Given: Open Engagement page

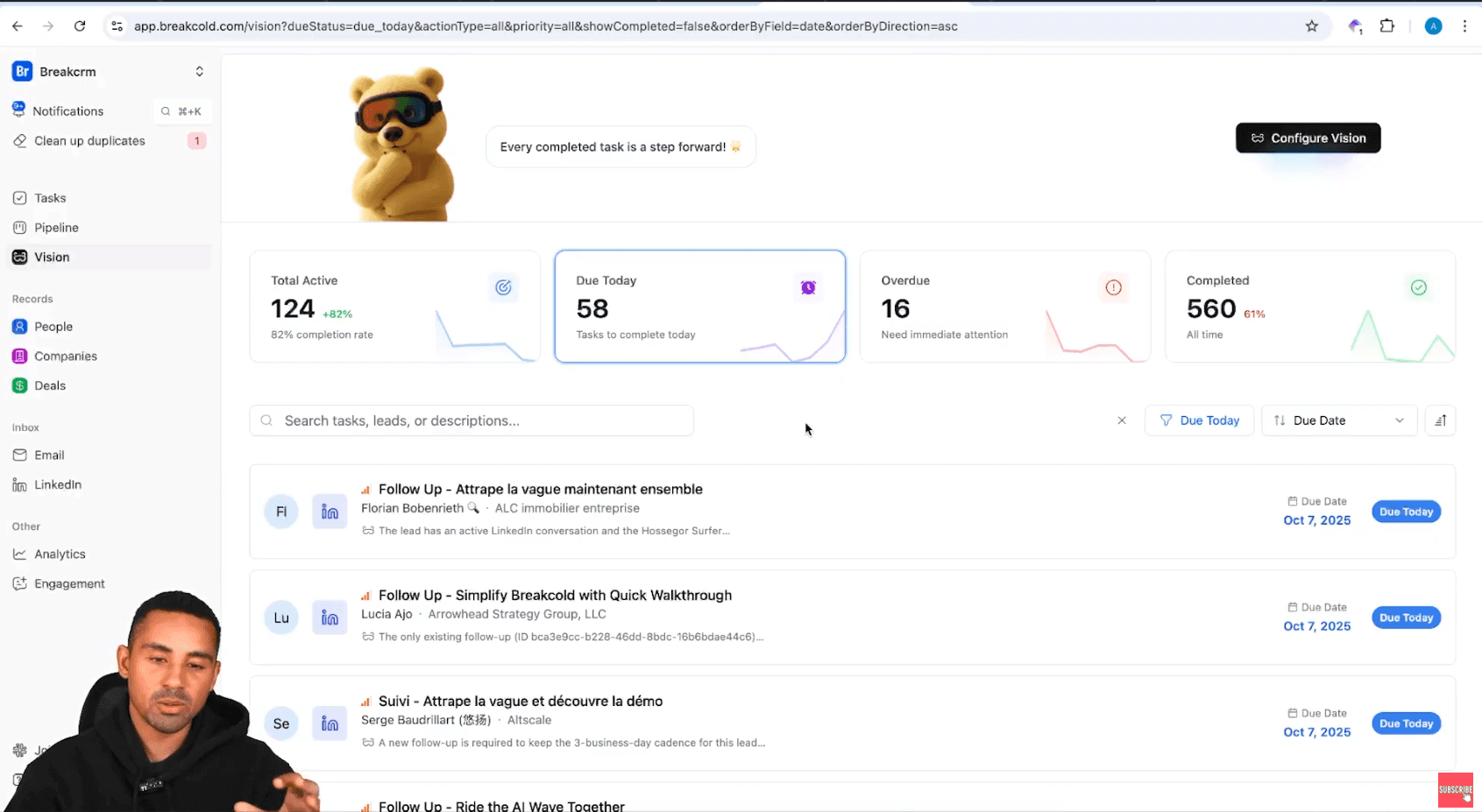Looking at the screenshot, I should (69, 584).
